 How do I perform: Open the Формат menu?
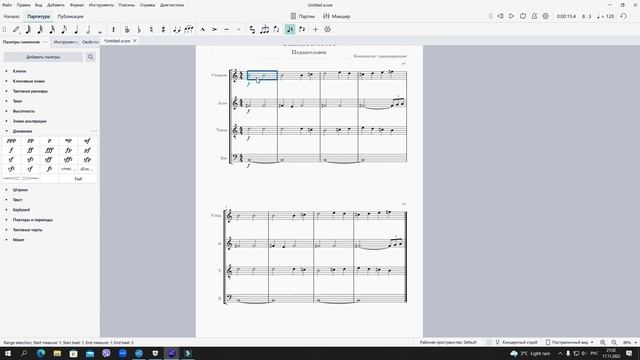(x=77, y=5)
